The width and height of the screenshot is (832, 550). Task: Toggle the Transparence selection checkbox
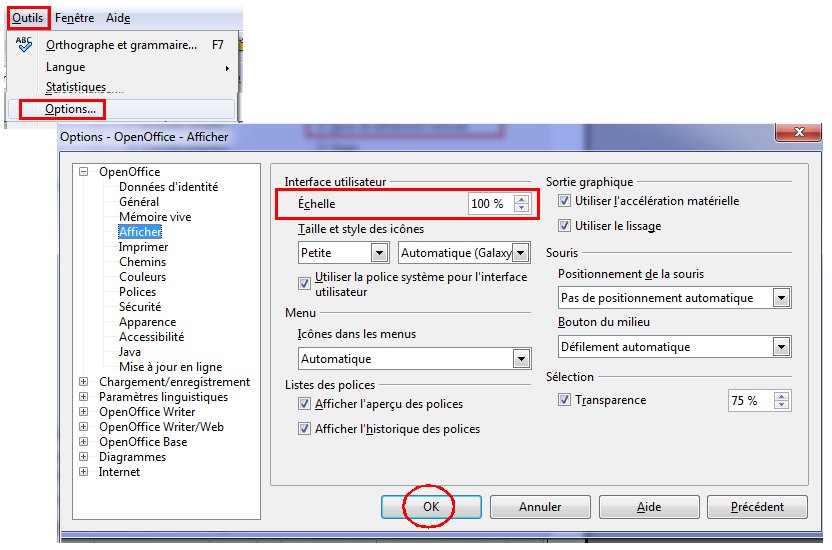[x=565, y=400]
